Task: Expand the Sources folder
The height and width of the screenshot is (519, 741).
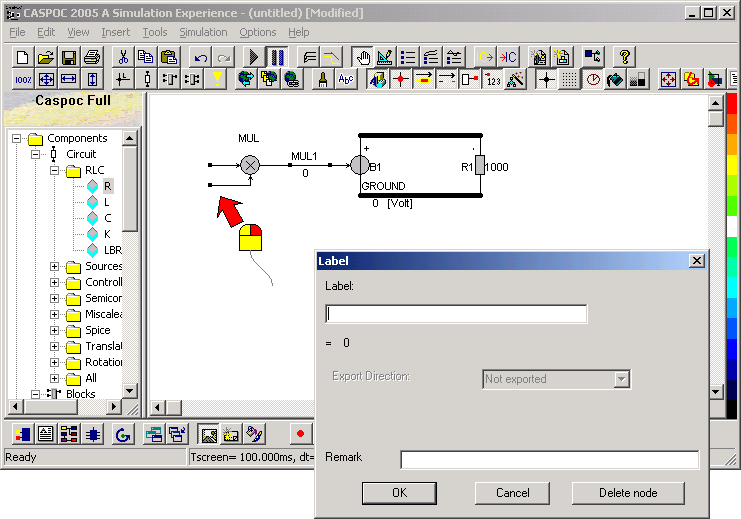Action: tap(54, 267)
